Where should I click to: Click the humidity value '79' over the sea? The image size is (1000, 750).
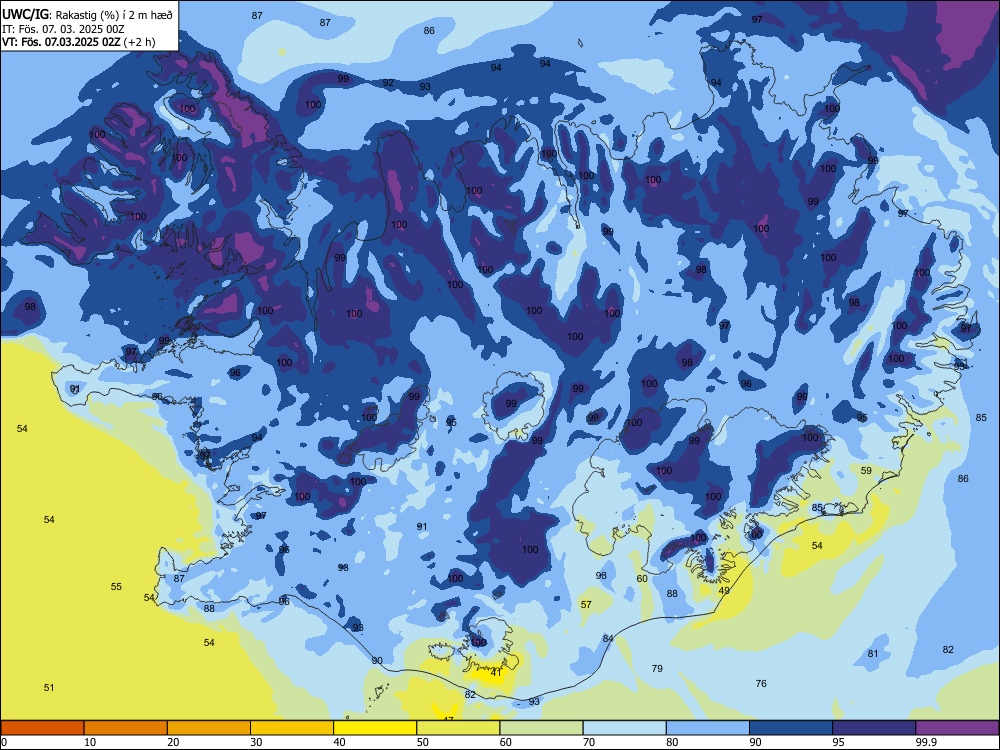[657, 668]
